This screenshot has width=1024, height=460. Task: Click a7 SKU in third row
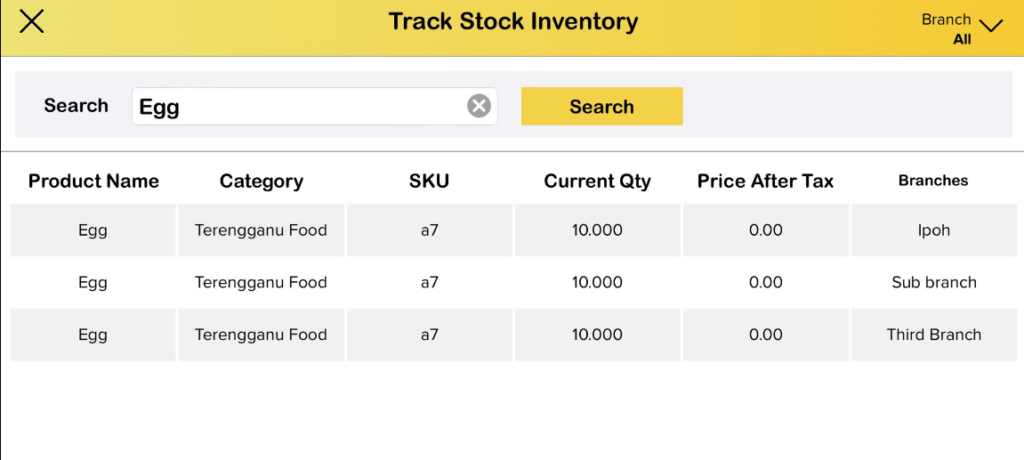429,334
